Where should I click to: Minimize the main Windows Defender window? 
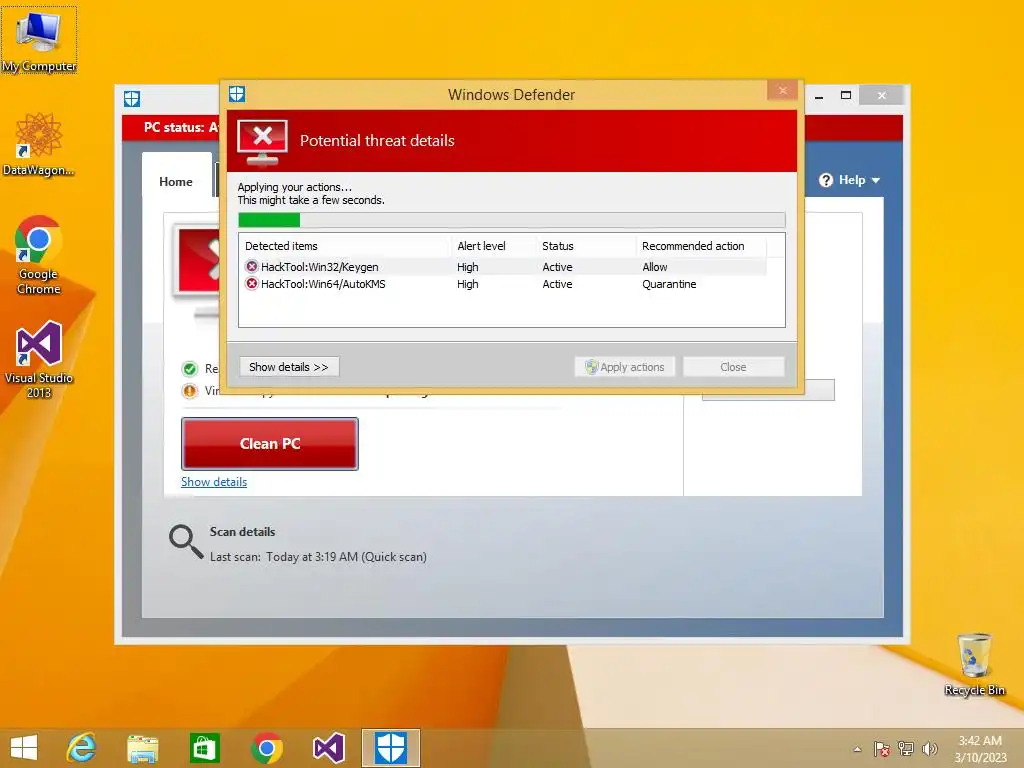tap(819, 96)
